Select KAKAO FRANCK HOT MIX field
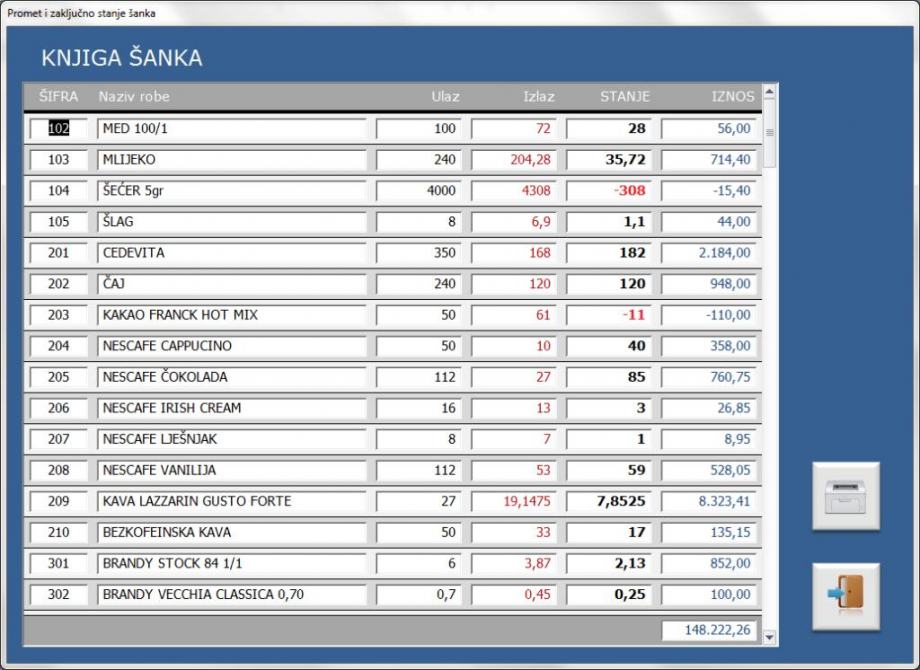920x670 pixels. point(232,315)
